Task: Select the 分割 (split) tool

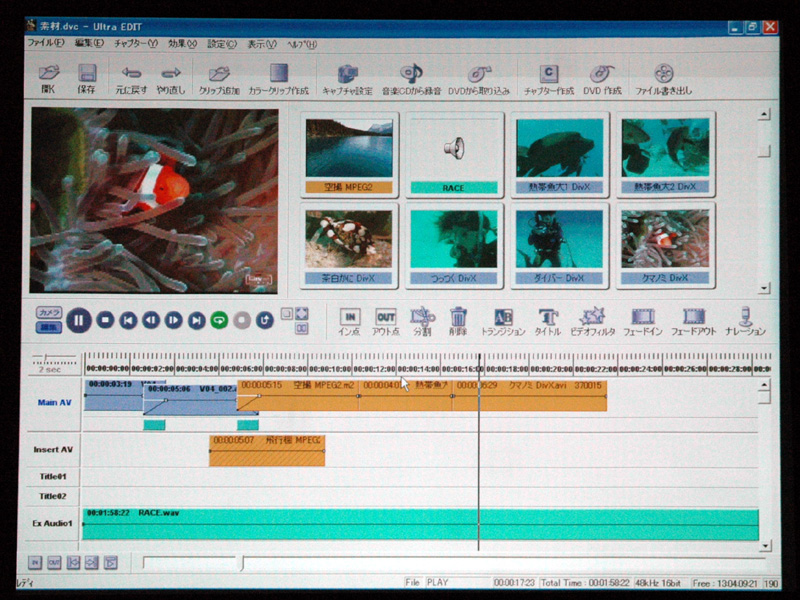Action: [x=422, y=318]
